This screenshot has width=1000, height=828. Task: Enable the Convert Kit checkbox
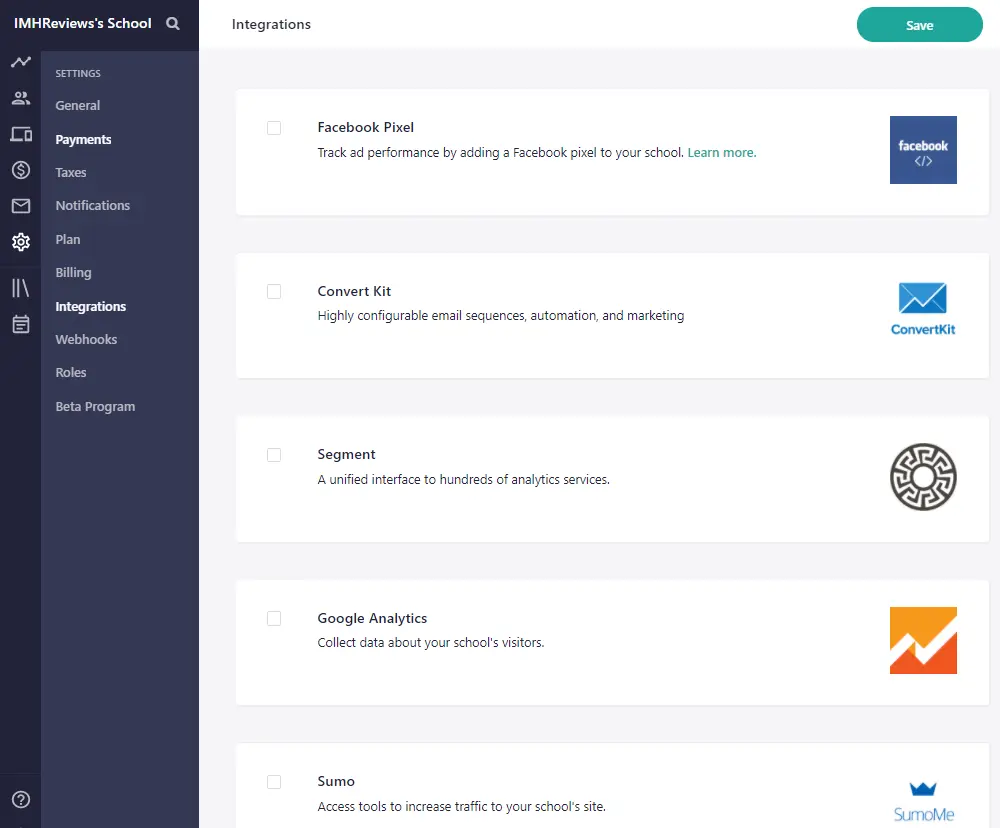point(274,292)
